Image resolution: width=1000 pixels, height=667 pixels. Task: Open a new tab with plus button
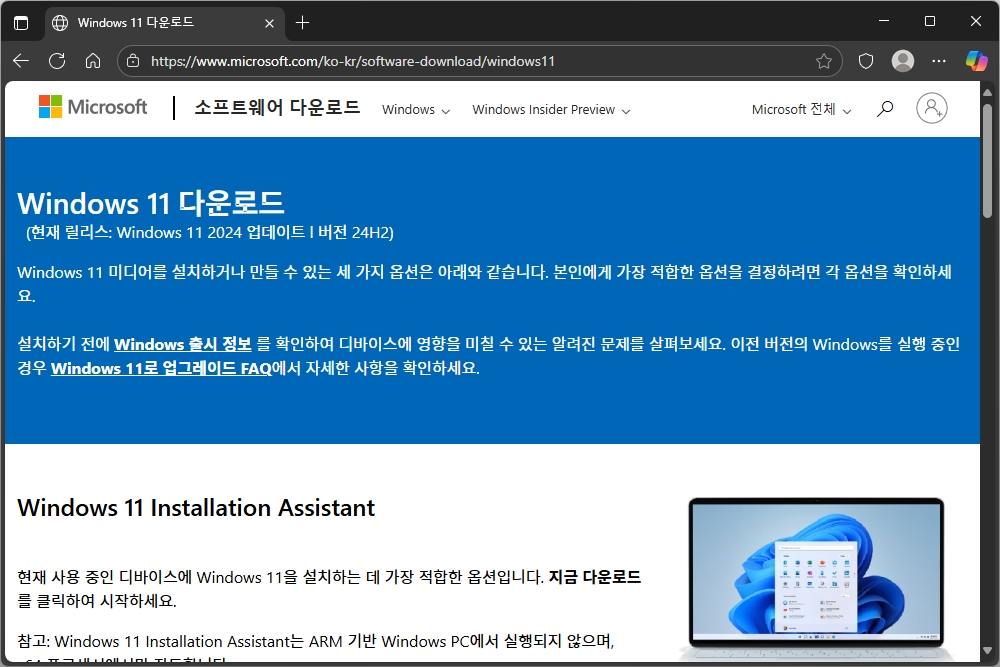(x=302, y=23)
